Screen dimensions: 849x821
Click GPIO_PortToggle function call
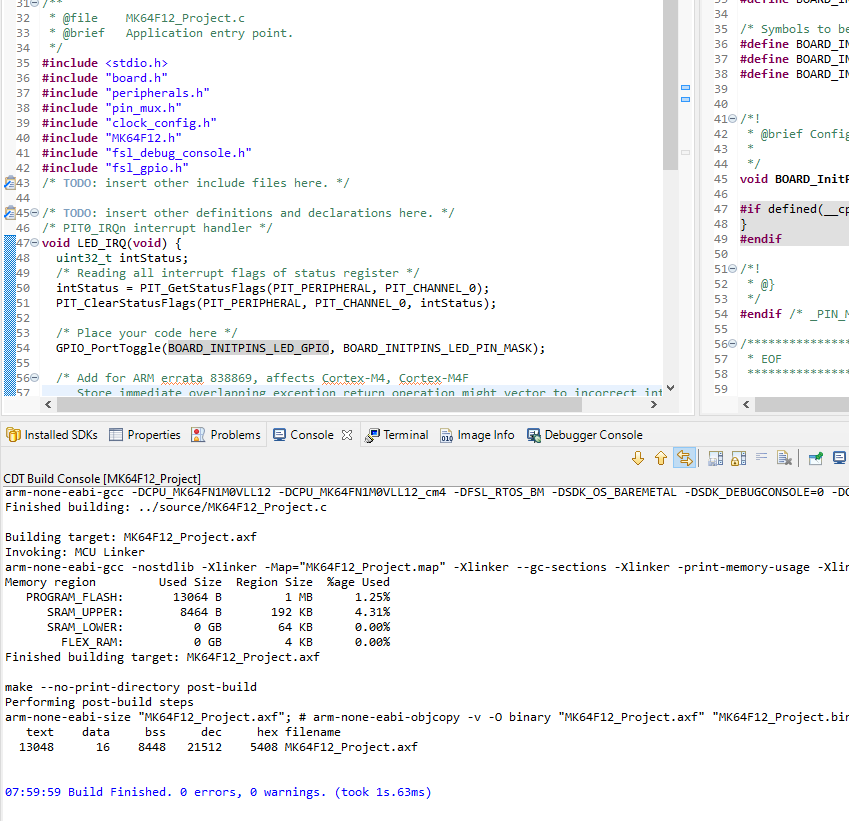(x=108, y=348)
